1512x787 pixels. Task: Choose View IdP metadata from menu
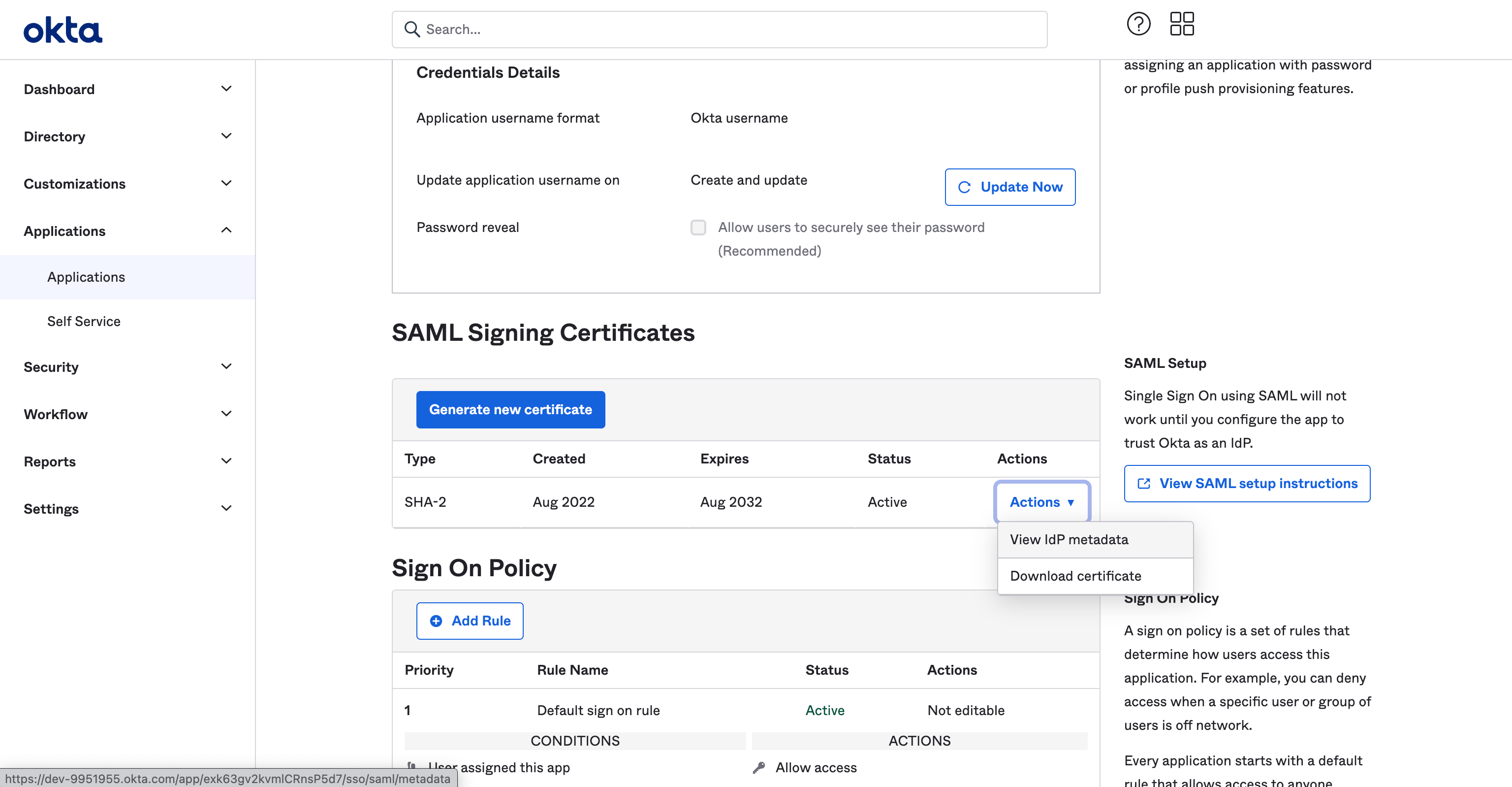pyautogui.click(x=1069, y=539)
